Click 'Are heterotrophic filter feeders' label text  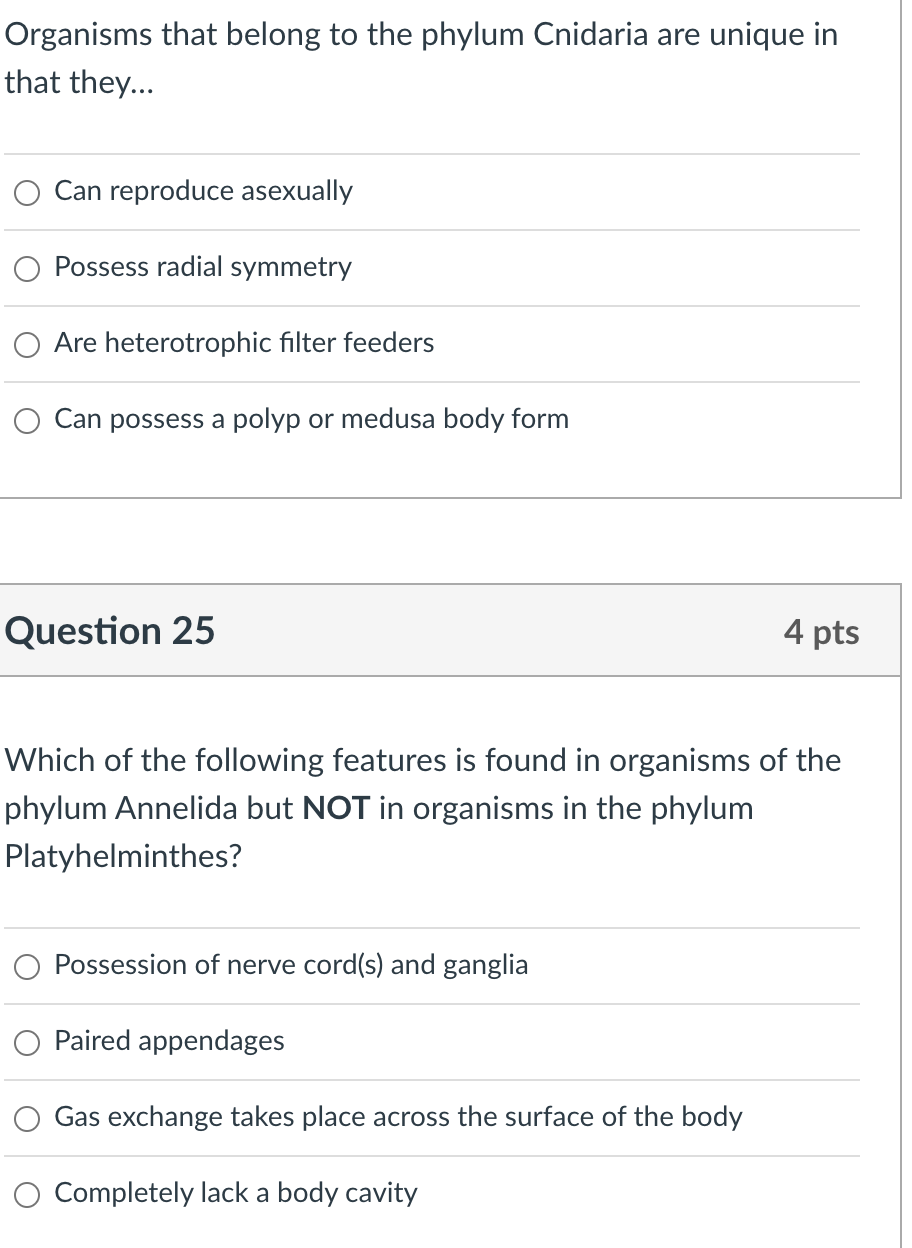coord(245,343)
